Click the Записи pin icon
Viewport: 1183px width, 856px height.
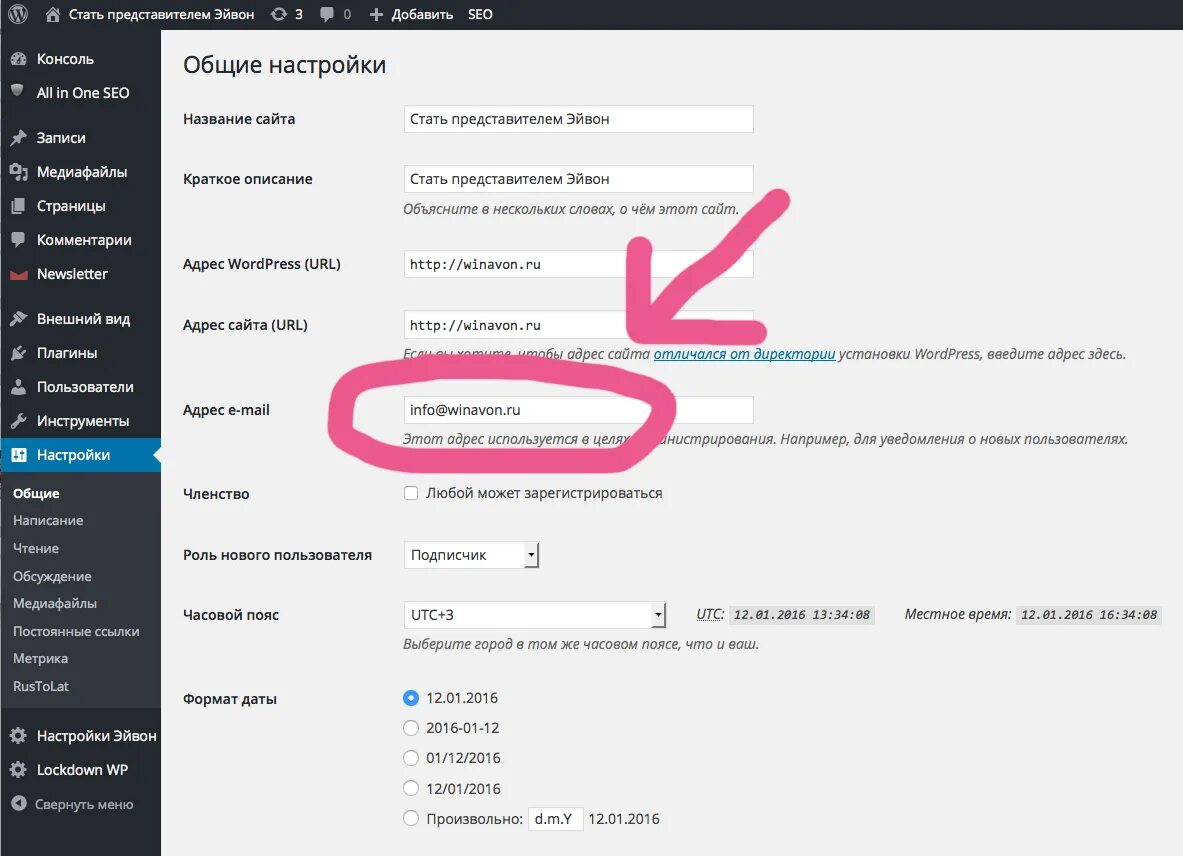(18, 138)
